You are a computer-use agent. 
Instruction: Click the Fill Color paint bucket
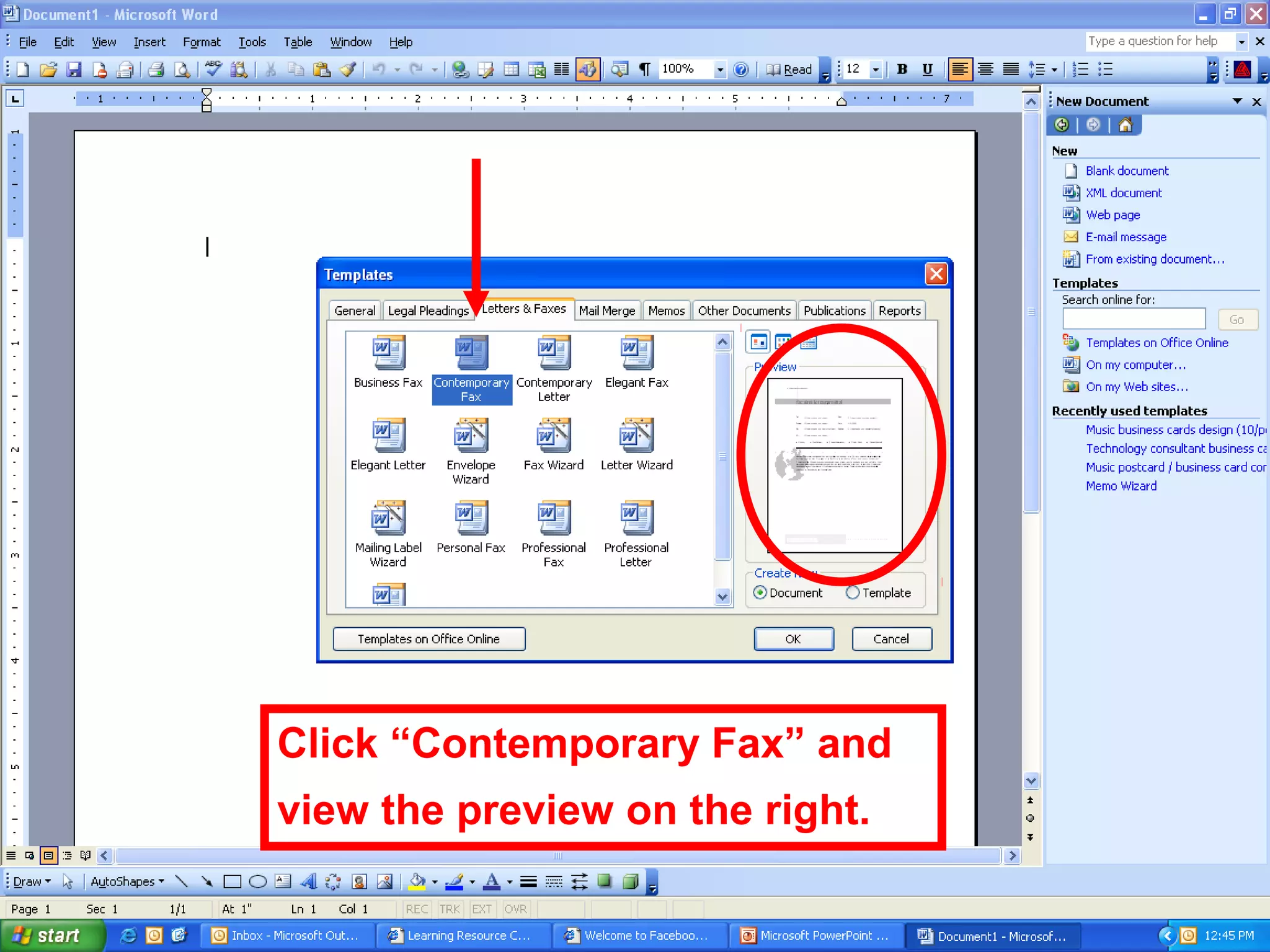point(418,881)
